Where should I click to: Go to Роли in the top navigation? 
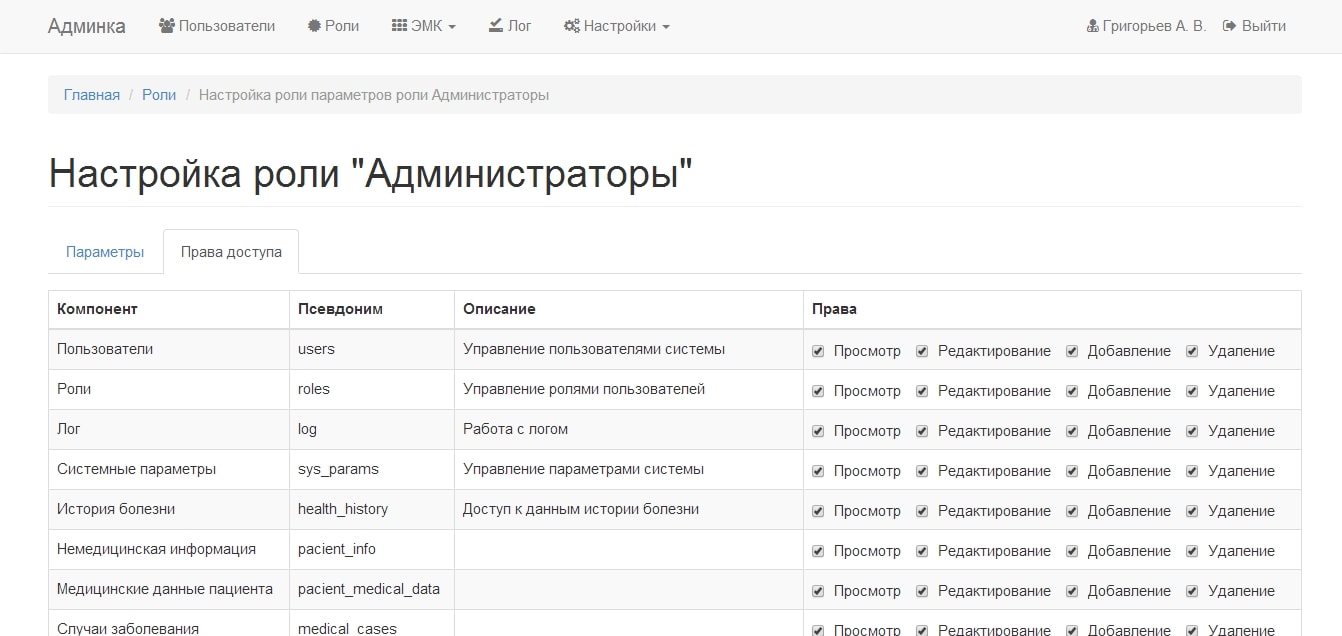(333, 26)
